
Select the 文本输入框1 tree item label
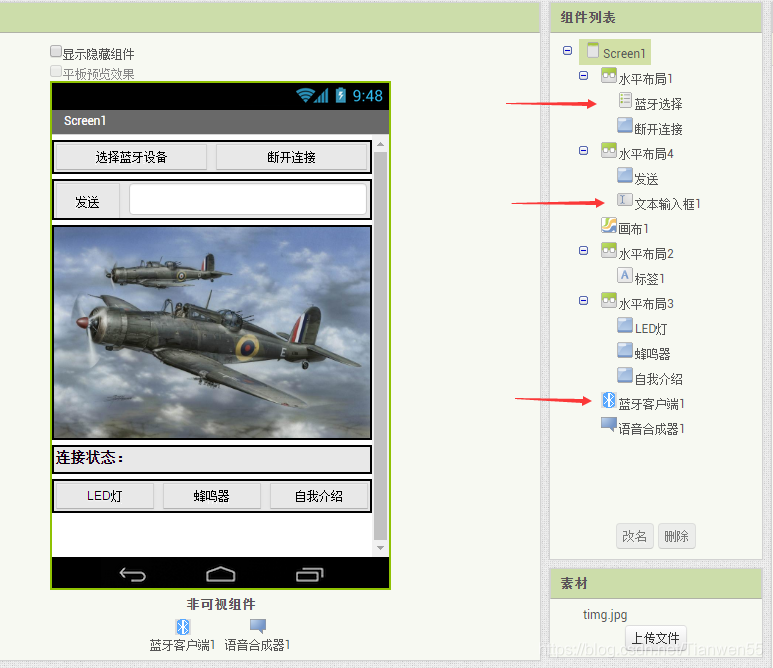667,204
